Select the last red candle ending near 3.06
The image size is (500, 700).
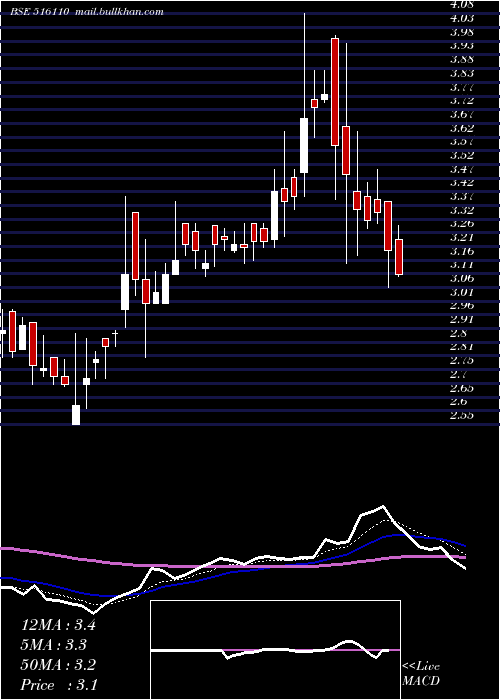point(399,257)
